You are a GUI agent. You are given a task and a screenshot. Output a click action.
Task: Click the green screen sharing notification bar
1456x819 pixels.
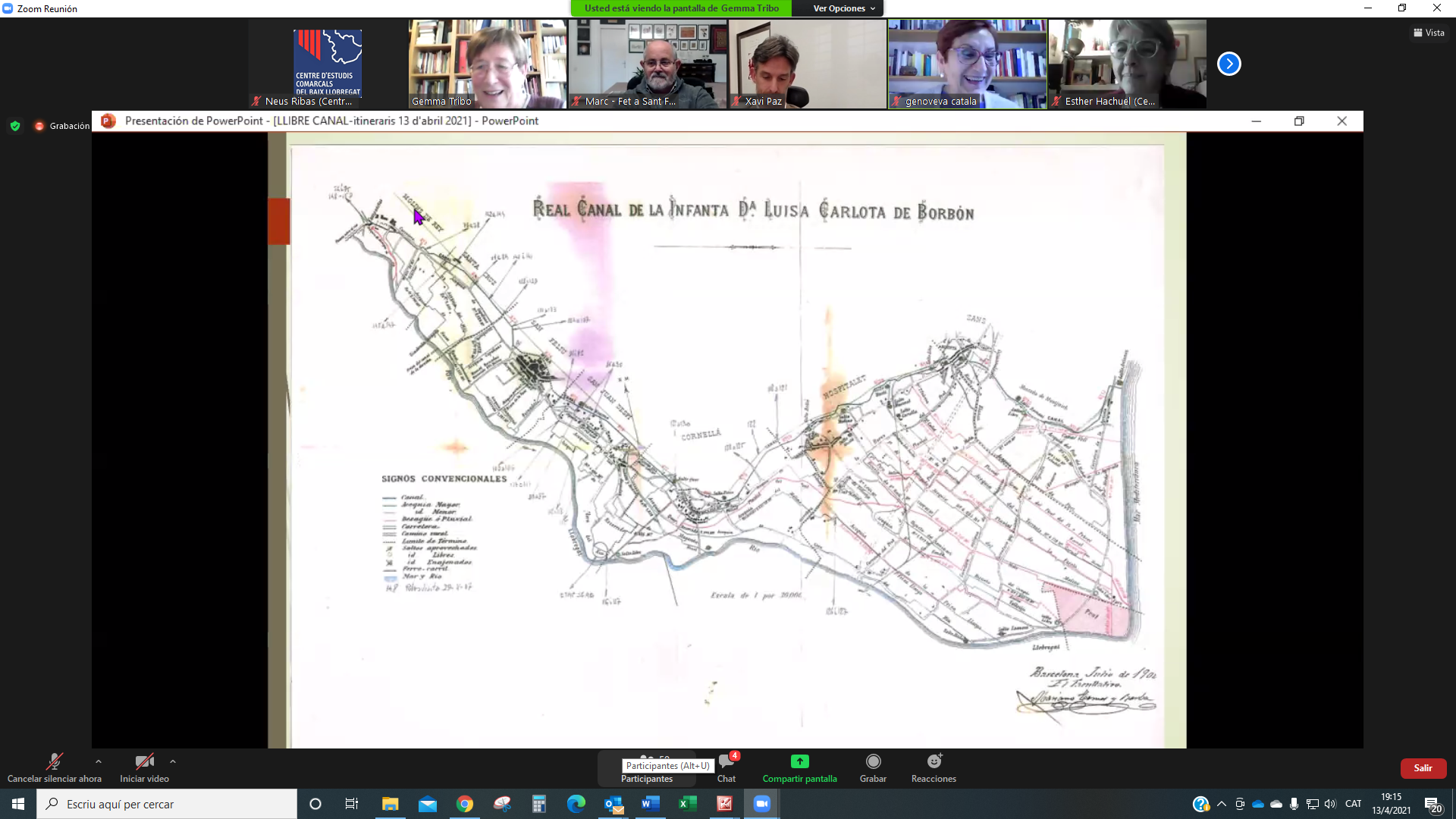tap(681, 8)
